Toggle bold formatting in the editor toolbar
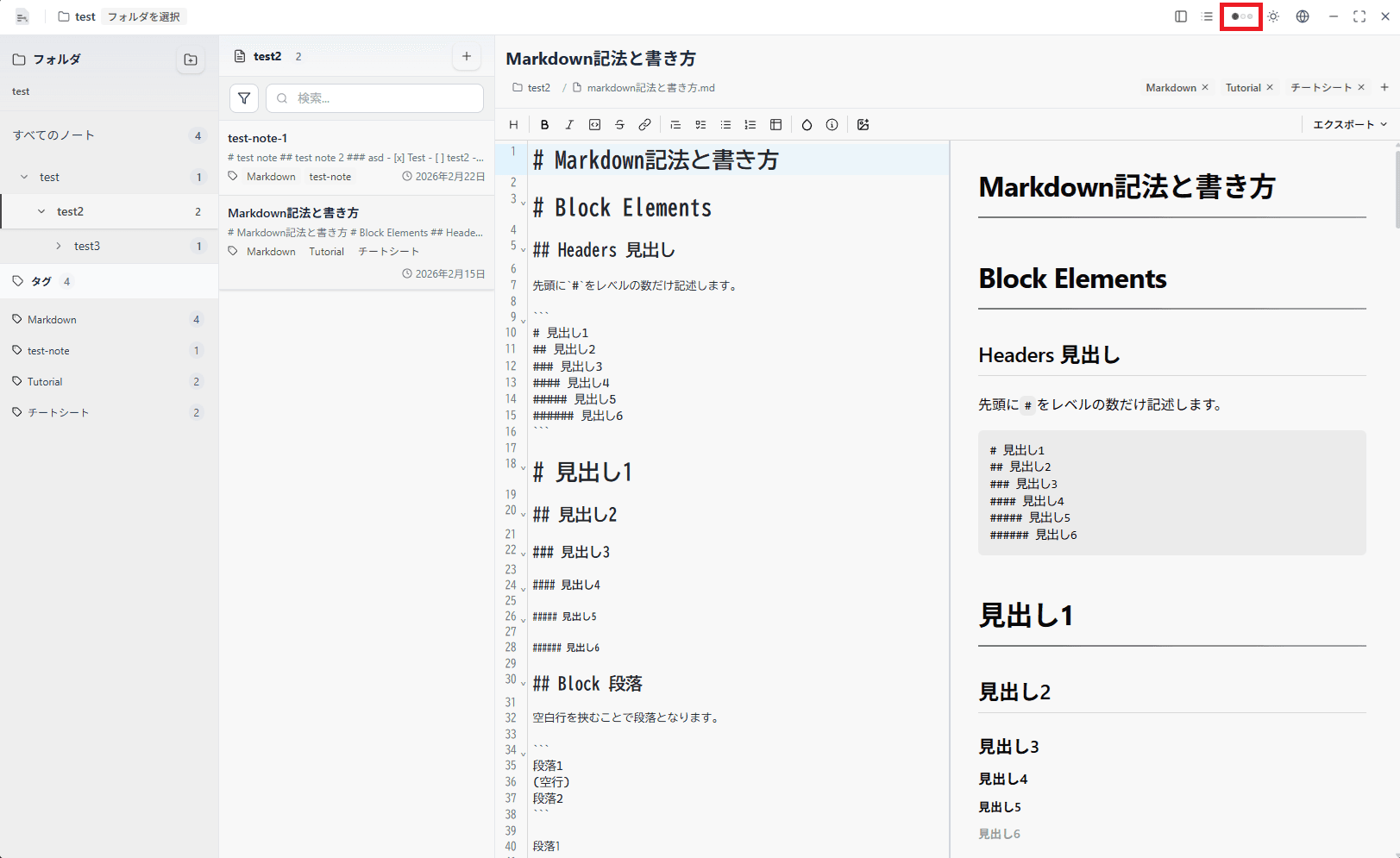 tap(544, 124)
